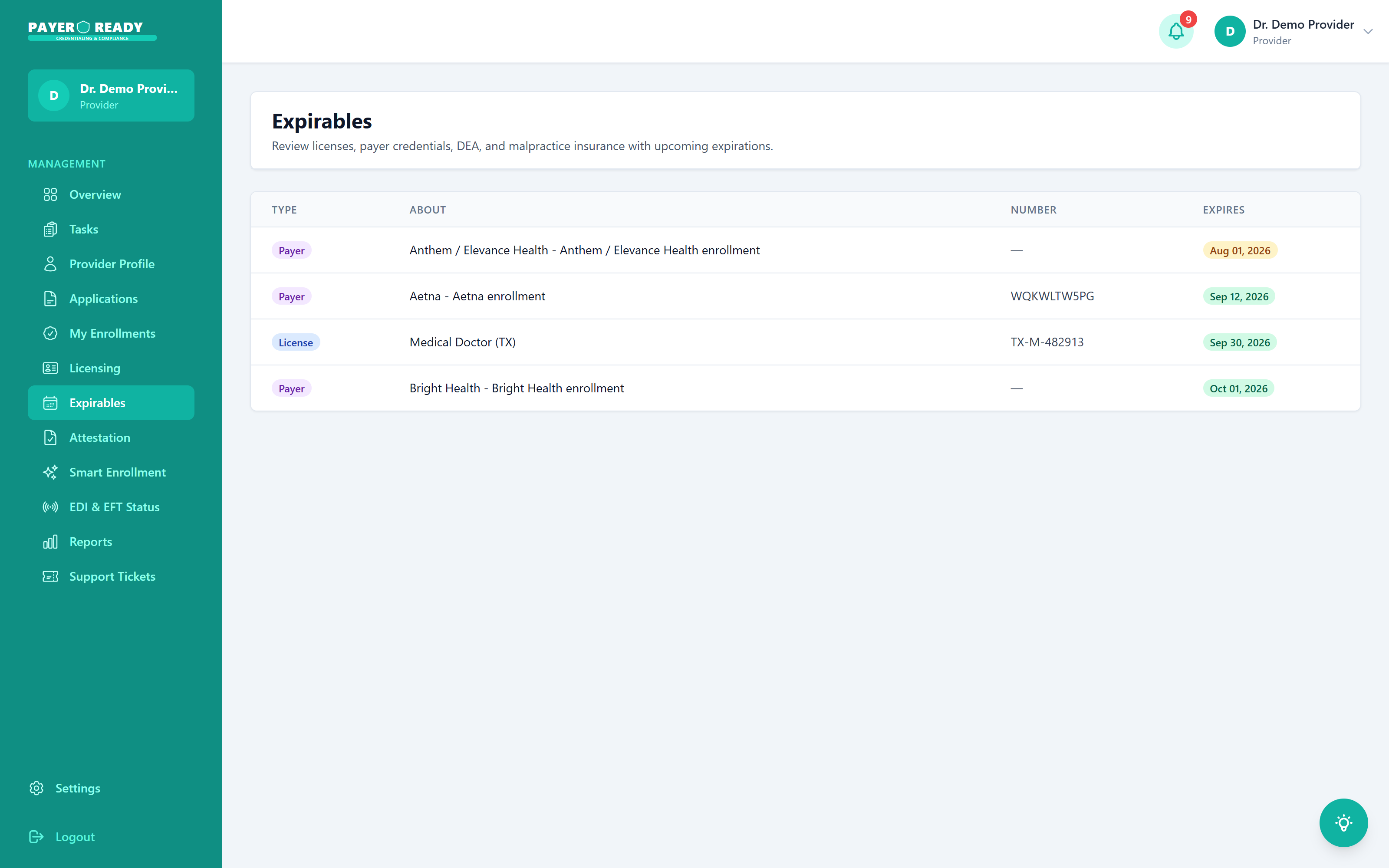
Task: Navigate to My Enrollments
Action: [111, 334]
